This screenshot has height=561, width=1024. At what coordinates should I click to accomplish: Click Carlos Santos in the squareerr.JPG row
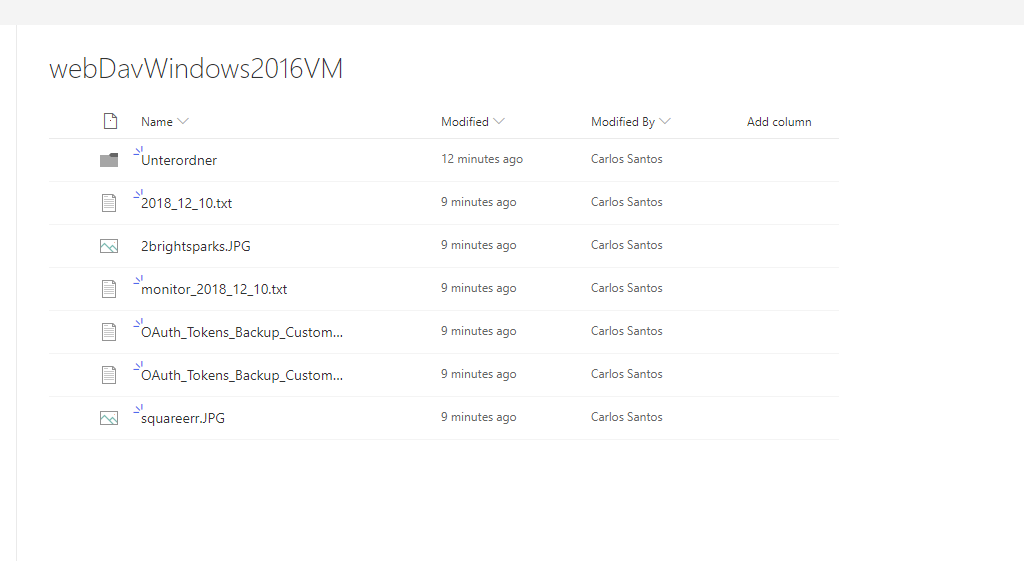(626, 417)
